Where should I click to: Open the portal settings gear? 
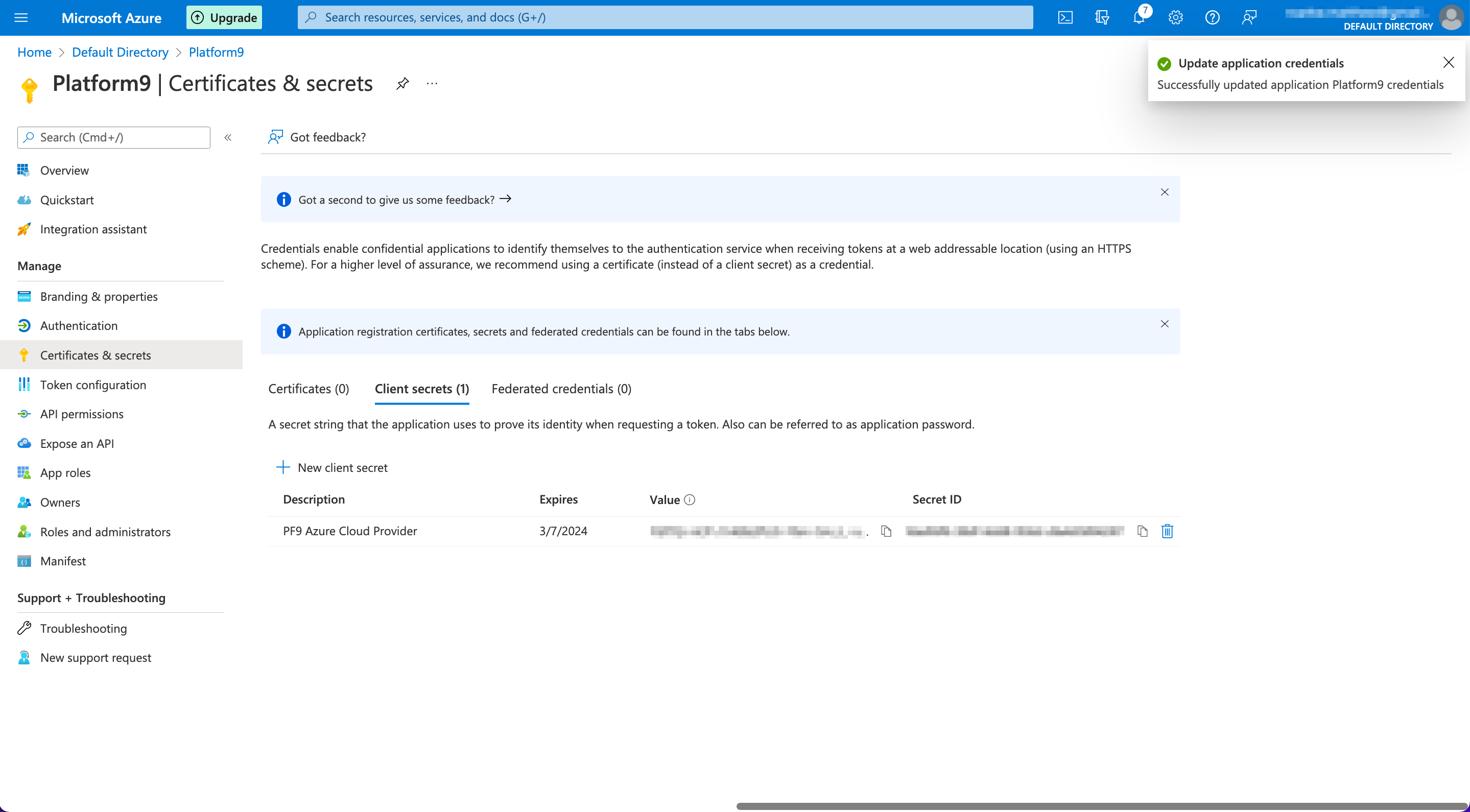[x=1176, y=17]
